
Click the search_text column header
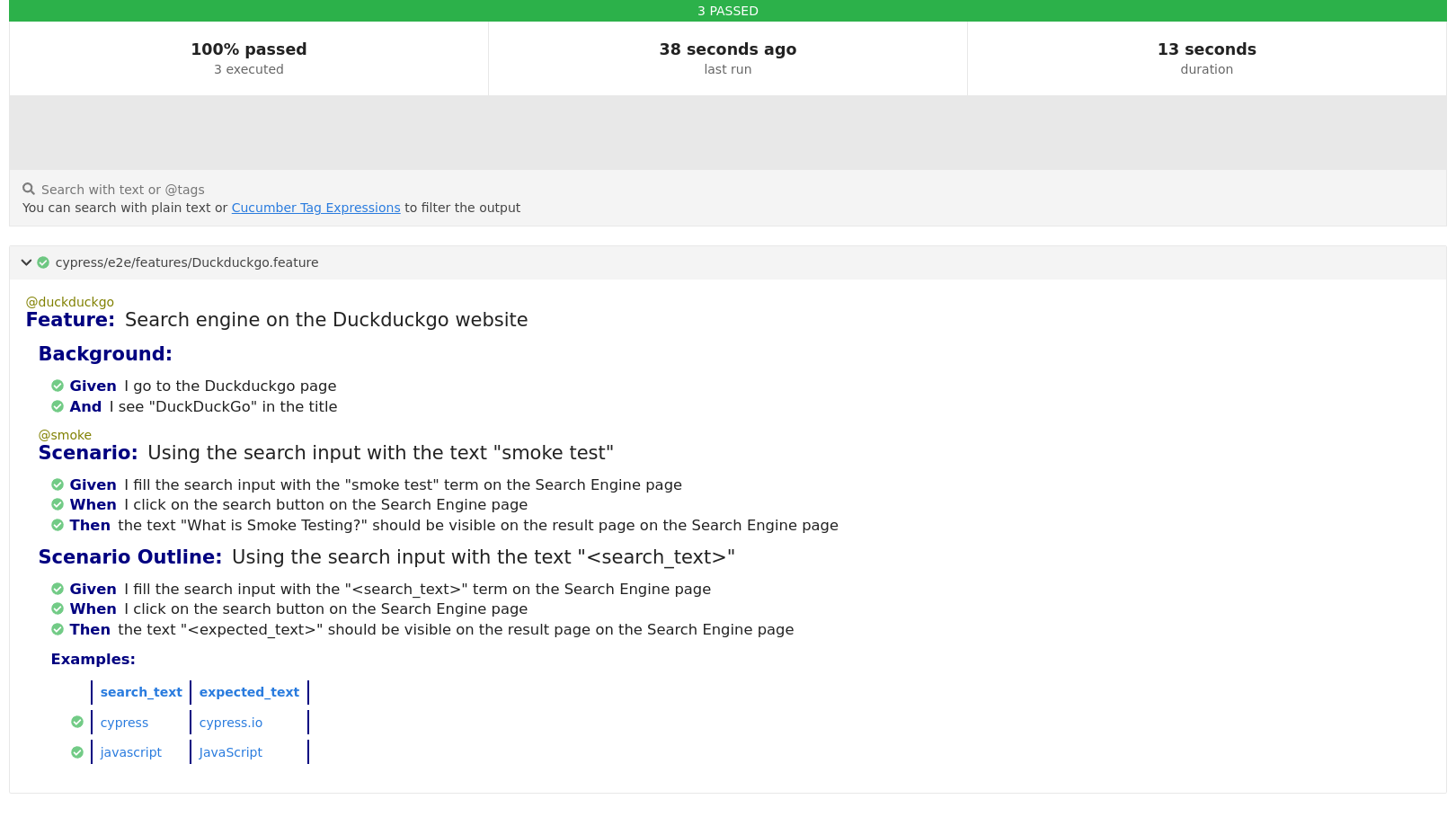[141, 692]
